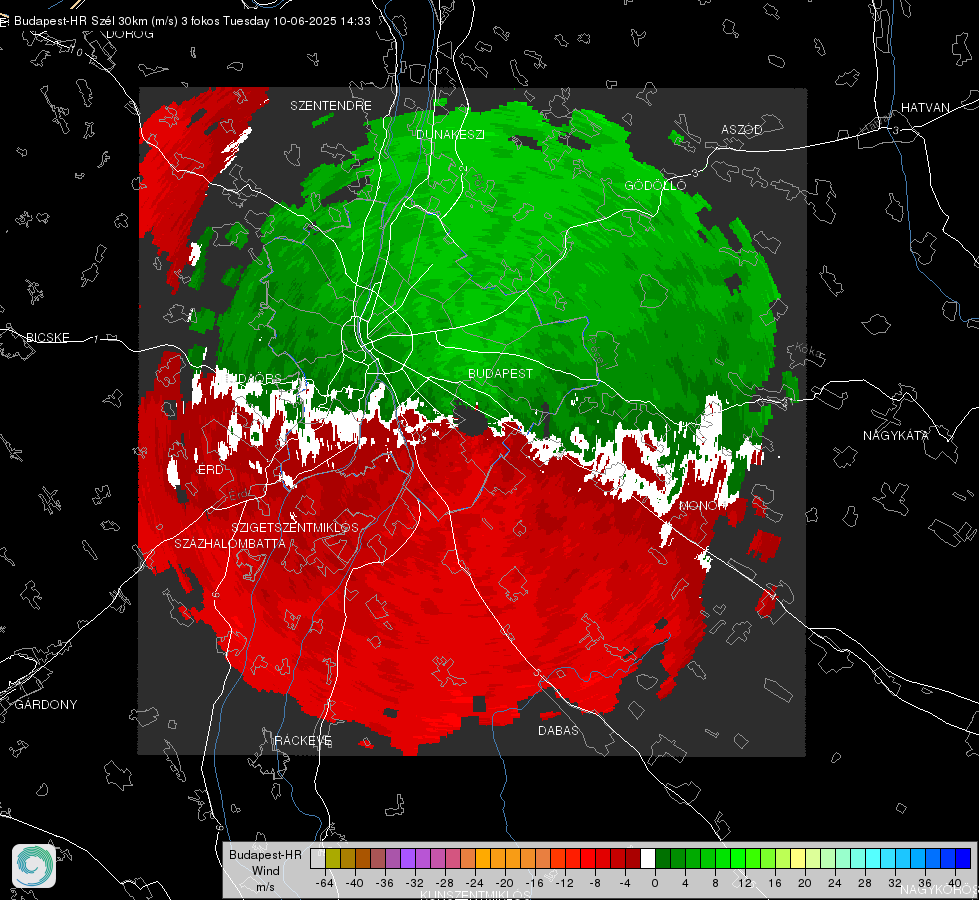Click the DABAS town label

559,730
